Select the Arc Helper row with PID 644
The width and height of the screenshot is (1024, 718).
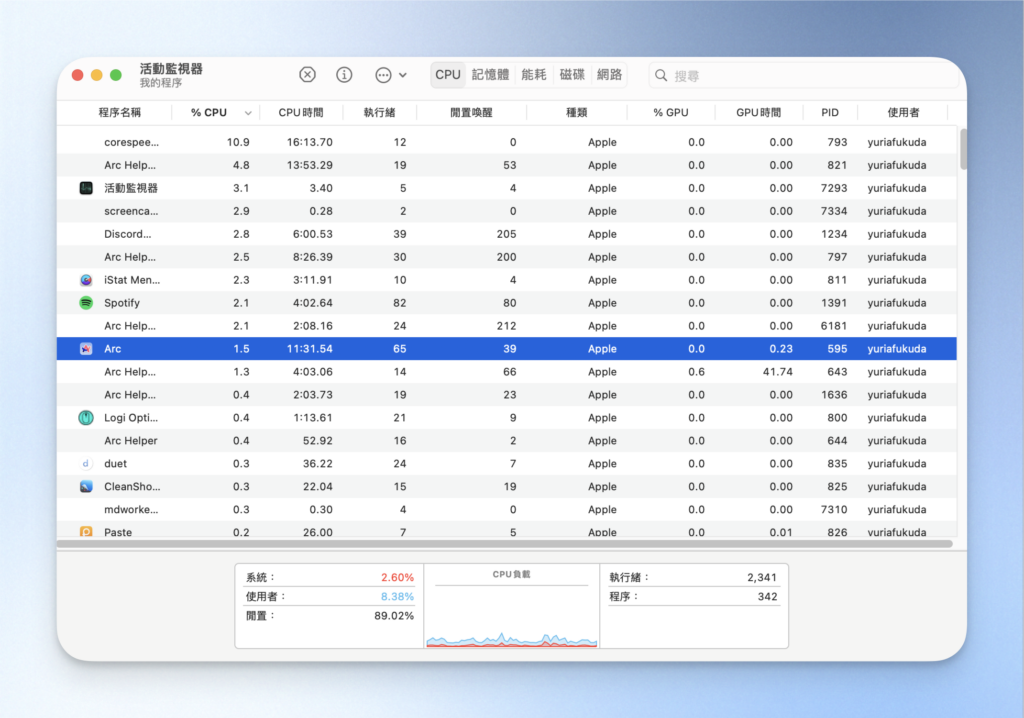[507, 440]
